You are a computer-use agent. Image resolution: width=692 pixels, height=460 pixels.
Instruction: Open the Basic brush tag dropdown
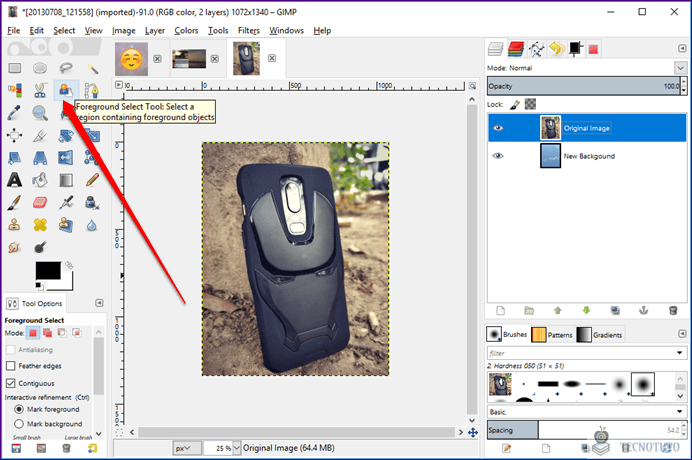pyautogui.click(x=680, y=412)
